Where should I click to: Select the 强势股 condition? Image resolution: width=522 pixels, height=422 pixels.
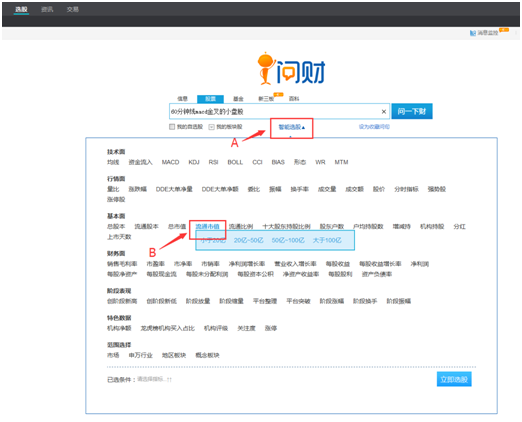(x=437, y=189)
